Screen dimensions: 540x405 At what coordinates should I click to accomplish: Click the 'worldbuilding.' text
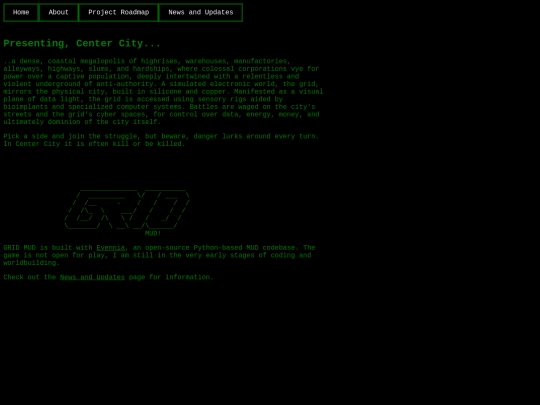point(32,263)
